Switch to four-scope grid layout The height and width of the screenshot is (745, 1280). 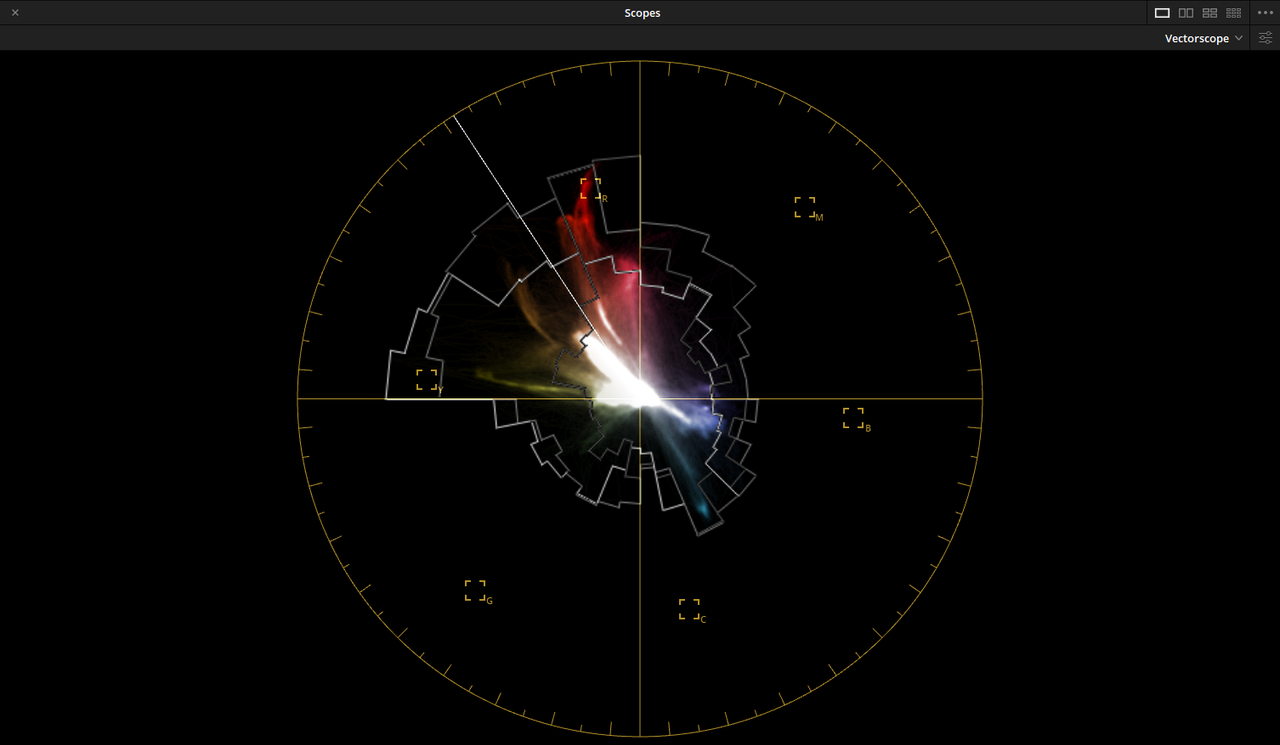pyautogui.click(x=1210, y=13)
